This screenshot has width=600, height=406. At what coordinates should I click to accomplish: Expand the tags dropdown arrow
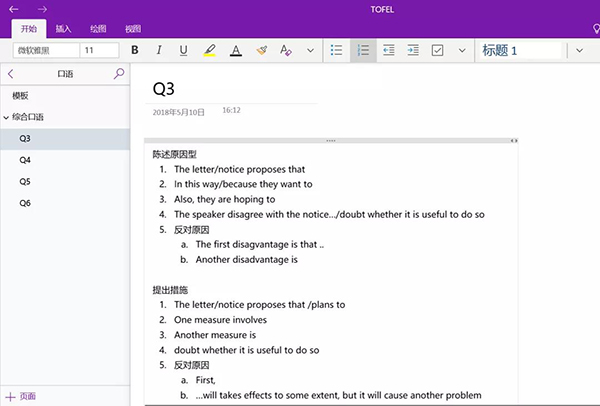coord(462,50)
